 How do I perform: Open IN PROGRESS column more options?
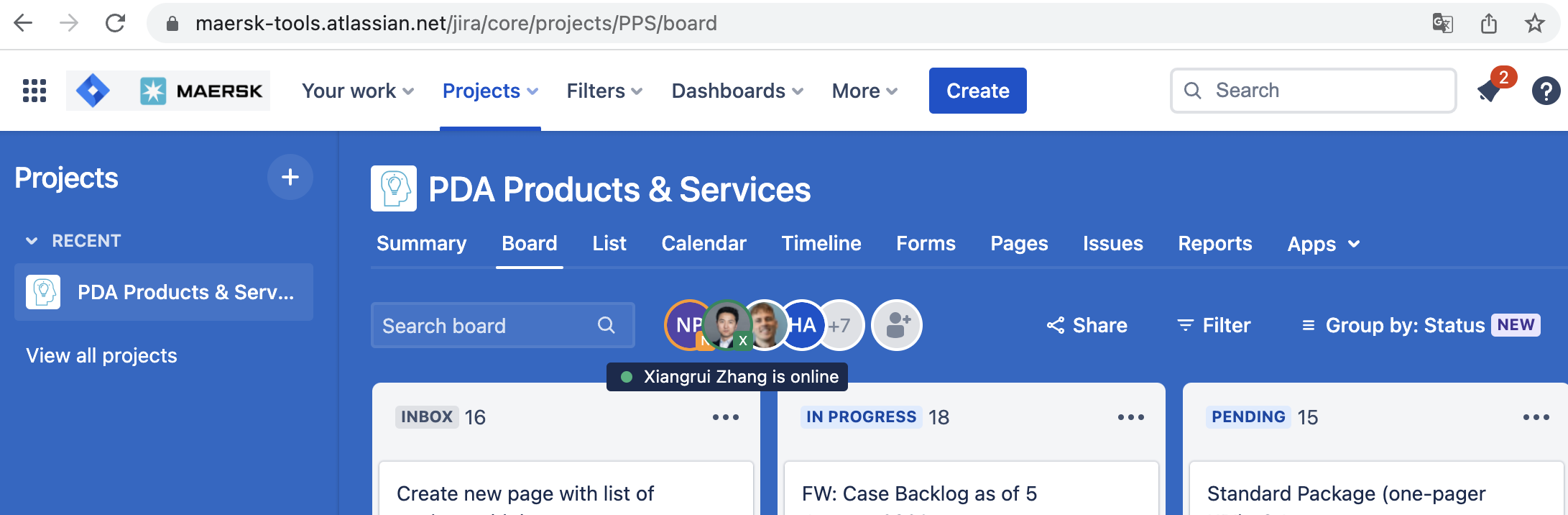click(1130, 417)
